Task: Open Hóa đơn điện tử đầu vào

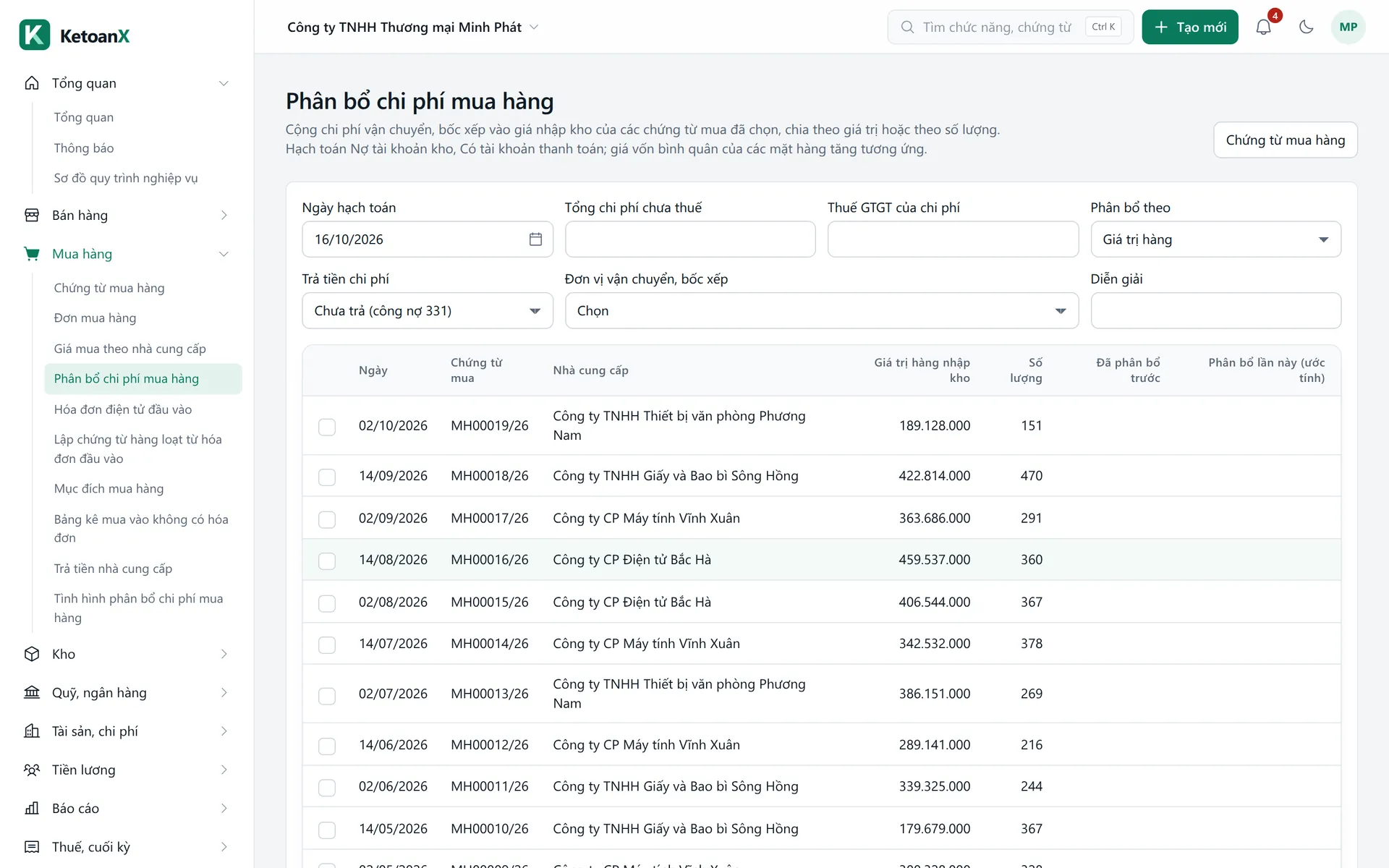Action: click(x=123, y=409)
